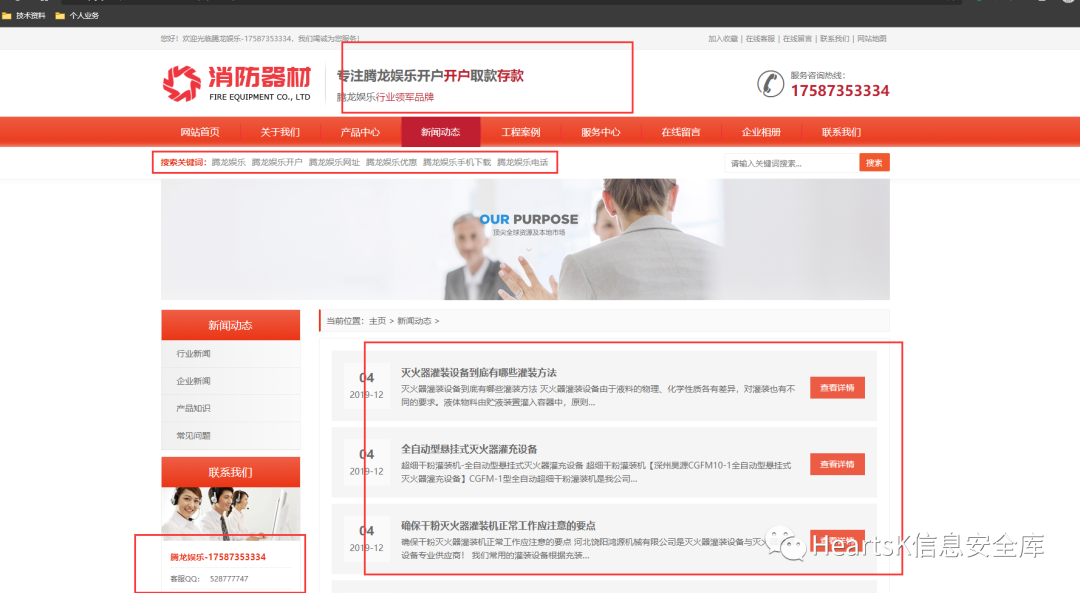Click the phone hotline icon
The height and width of the screenshot is (593, 1080).
[770, 83]
